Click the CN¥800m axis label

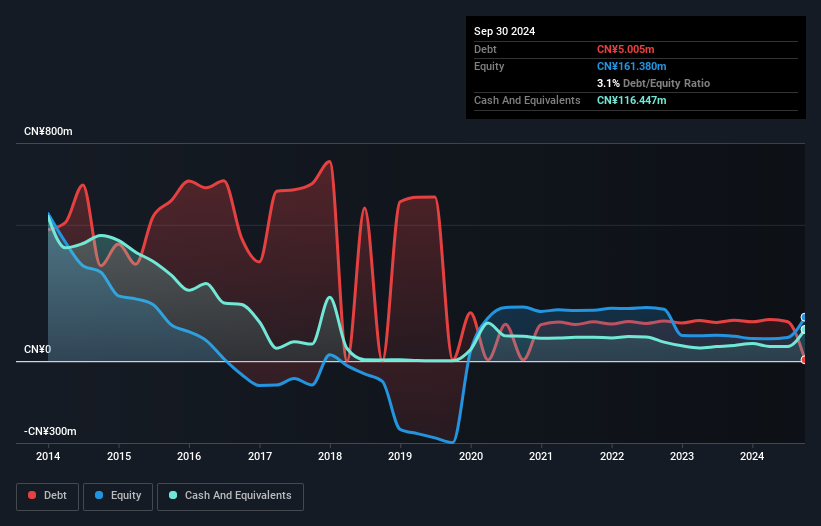48,131
